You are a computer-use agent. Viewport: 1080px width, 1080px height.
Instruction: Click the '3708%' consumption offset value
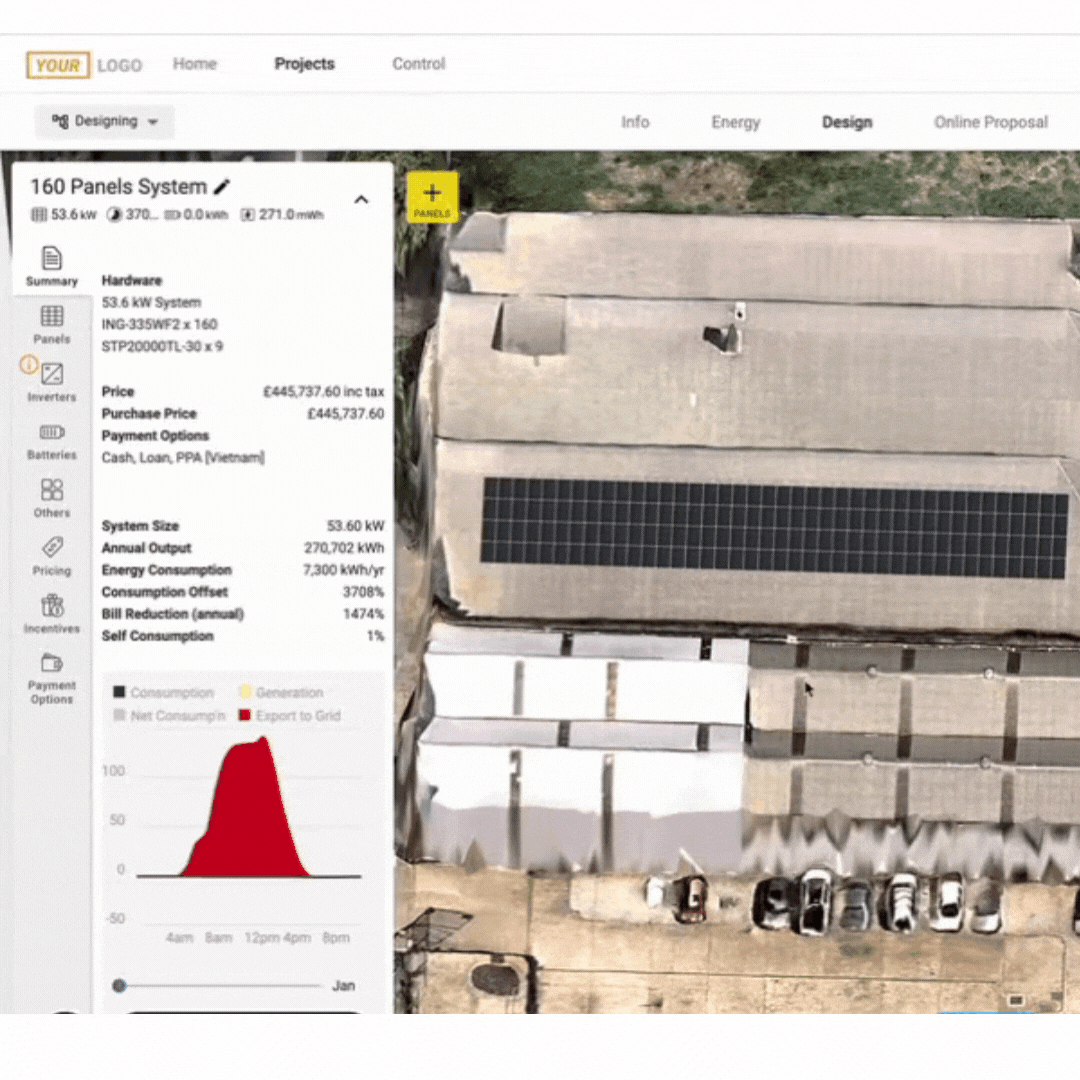(364, 592)
